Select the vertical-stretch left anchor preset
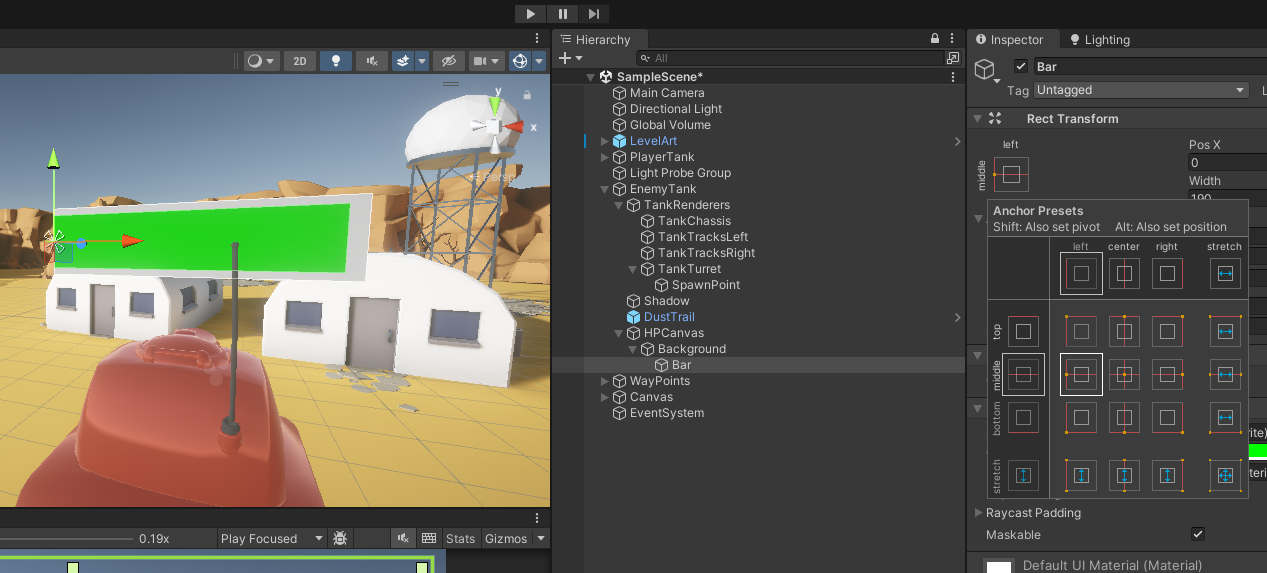Viewport: 1267px width, 573px height. (x=1081, y=476)
